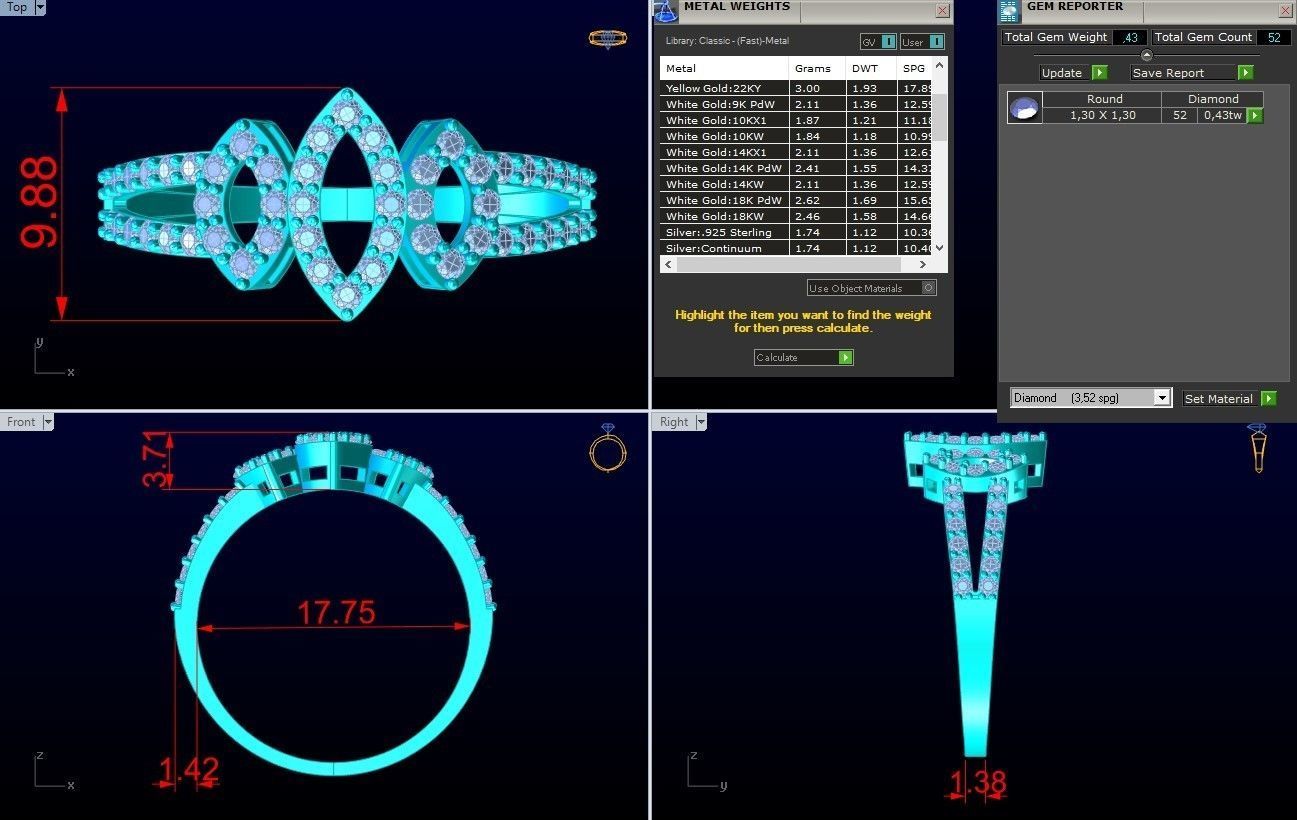The image size is (1297, 820).
Task: Click the green arrow next to Calculate
Action: tap(846, 357)
